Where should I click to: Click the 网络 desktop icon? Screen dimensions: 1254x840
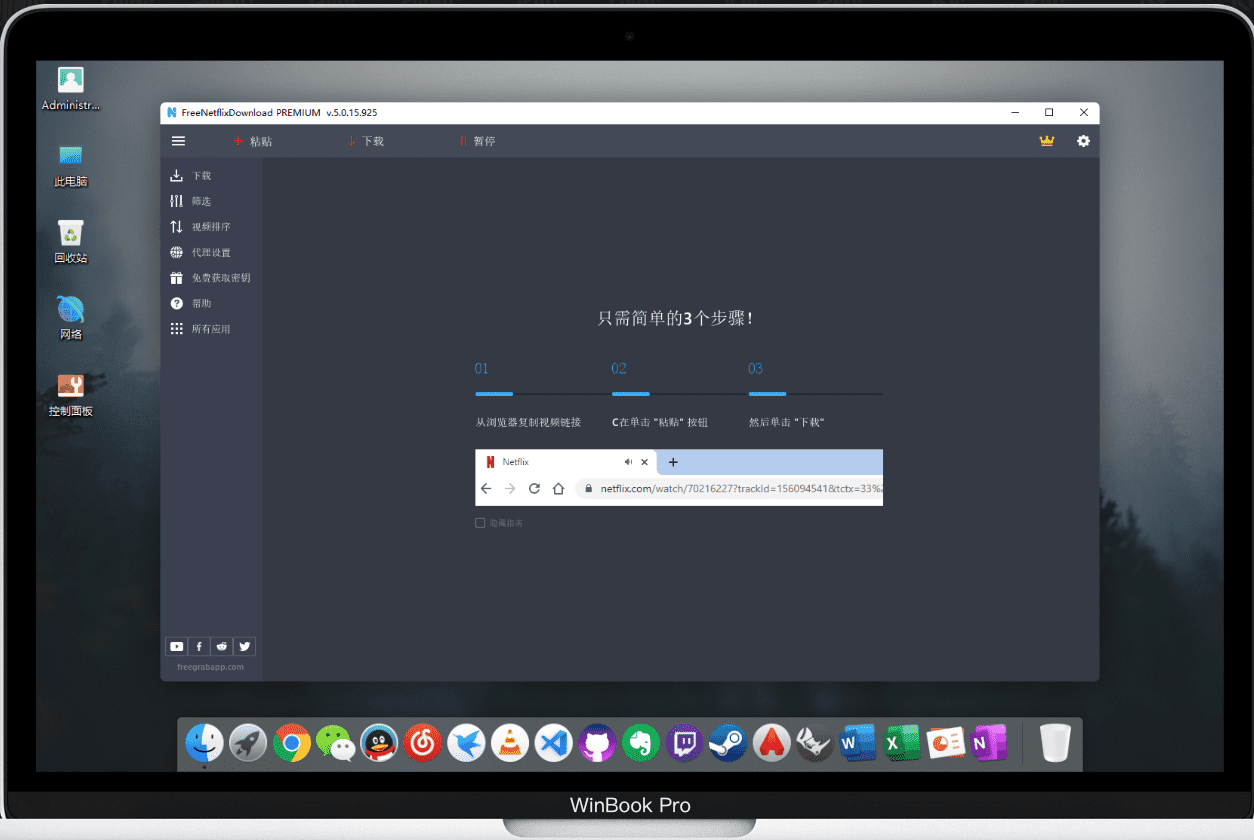click(x=71, y=318)
